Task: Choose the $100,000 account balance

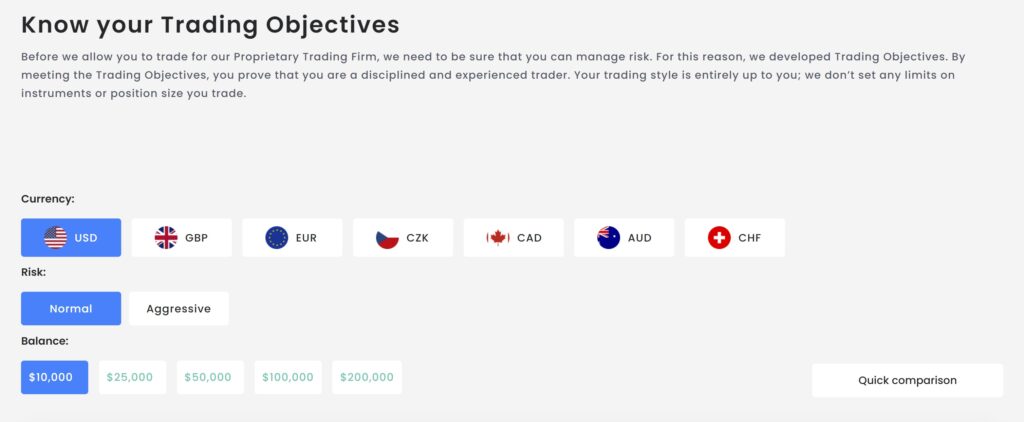Action: [x=288, y=378]
